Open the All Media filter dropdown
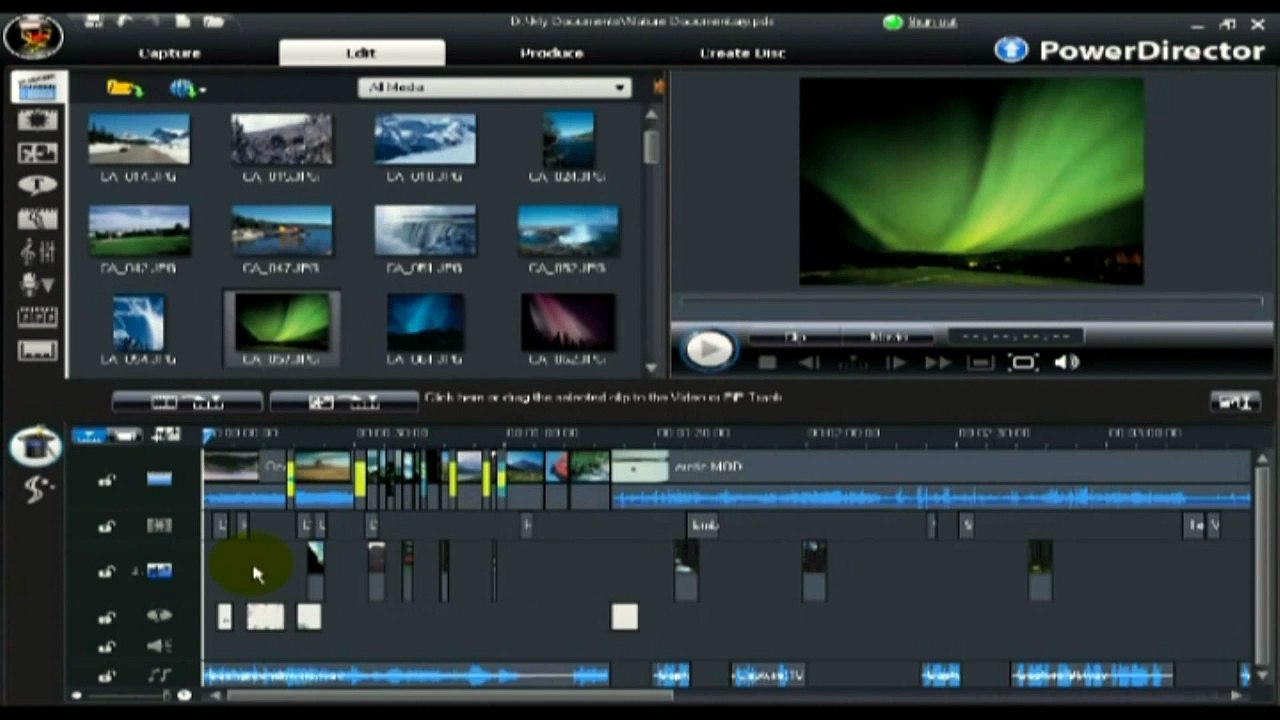 point(495,88)
